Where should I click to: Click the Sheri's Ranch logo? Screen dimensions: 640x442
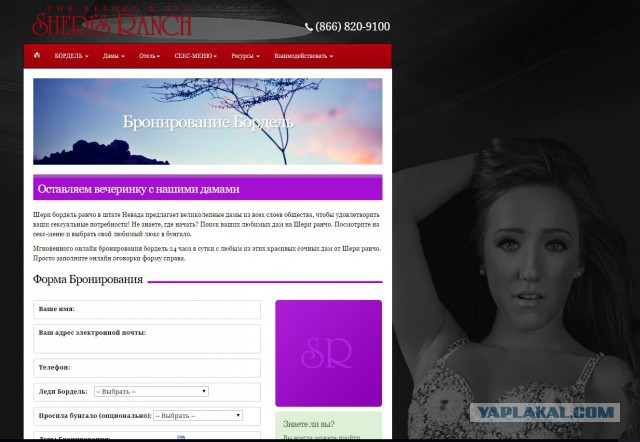click(112, 21)
